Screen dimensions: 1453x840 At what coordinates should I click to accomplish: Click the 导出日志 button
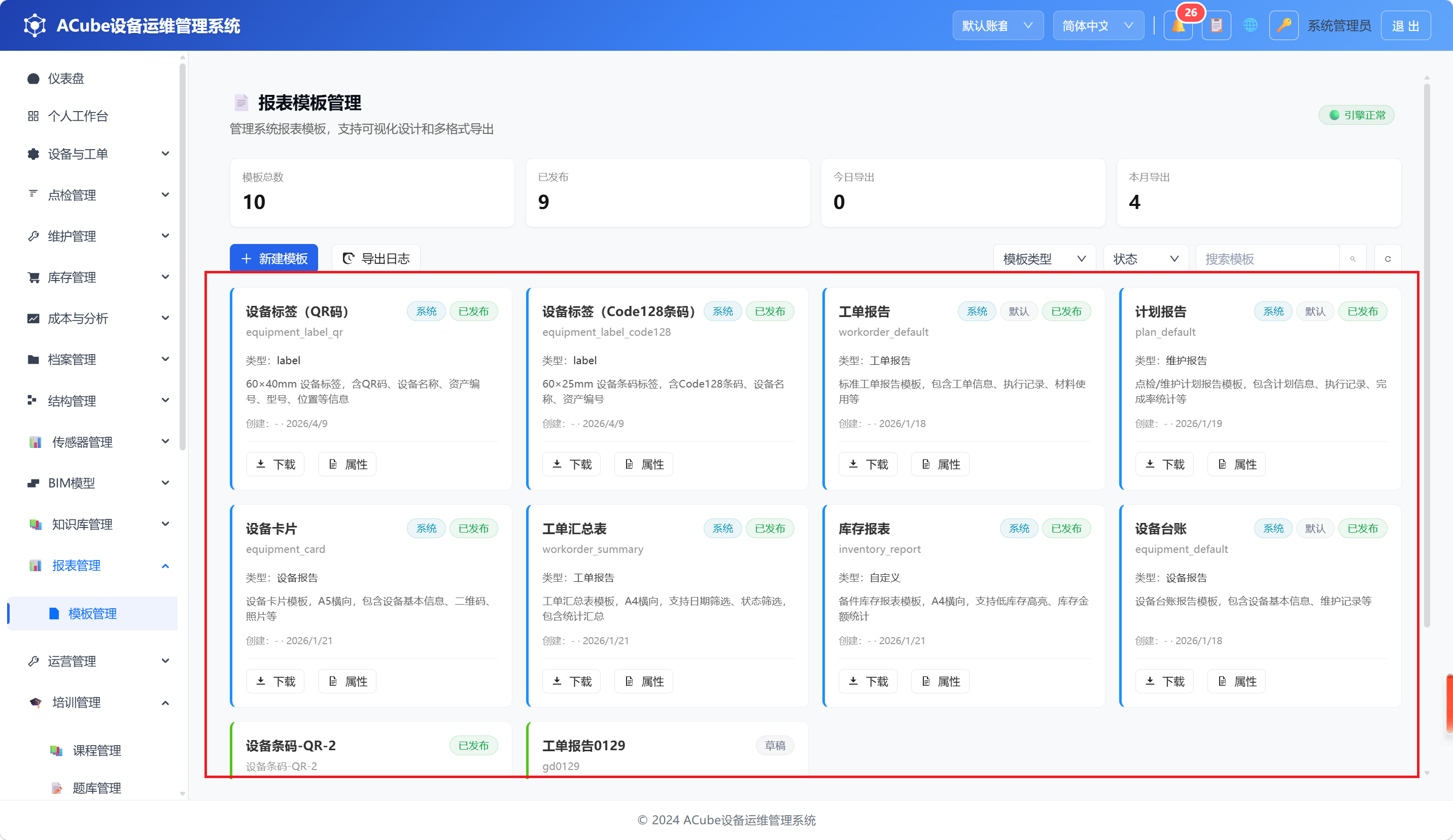point(376,259)
